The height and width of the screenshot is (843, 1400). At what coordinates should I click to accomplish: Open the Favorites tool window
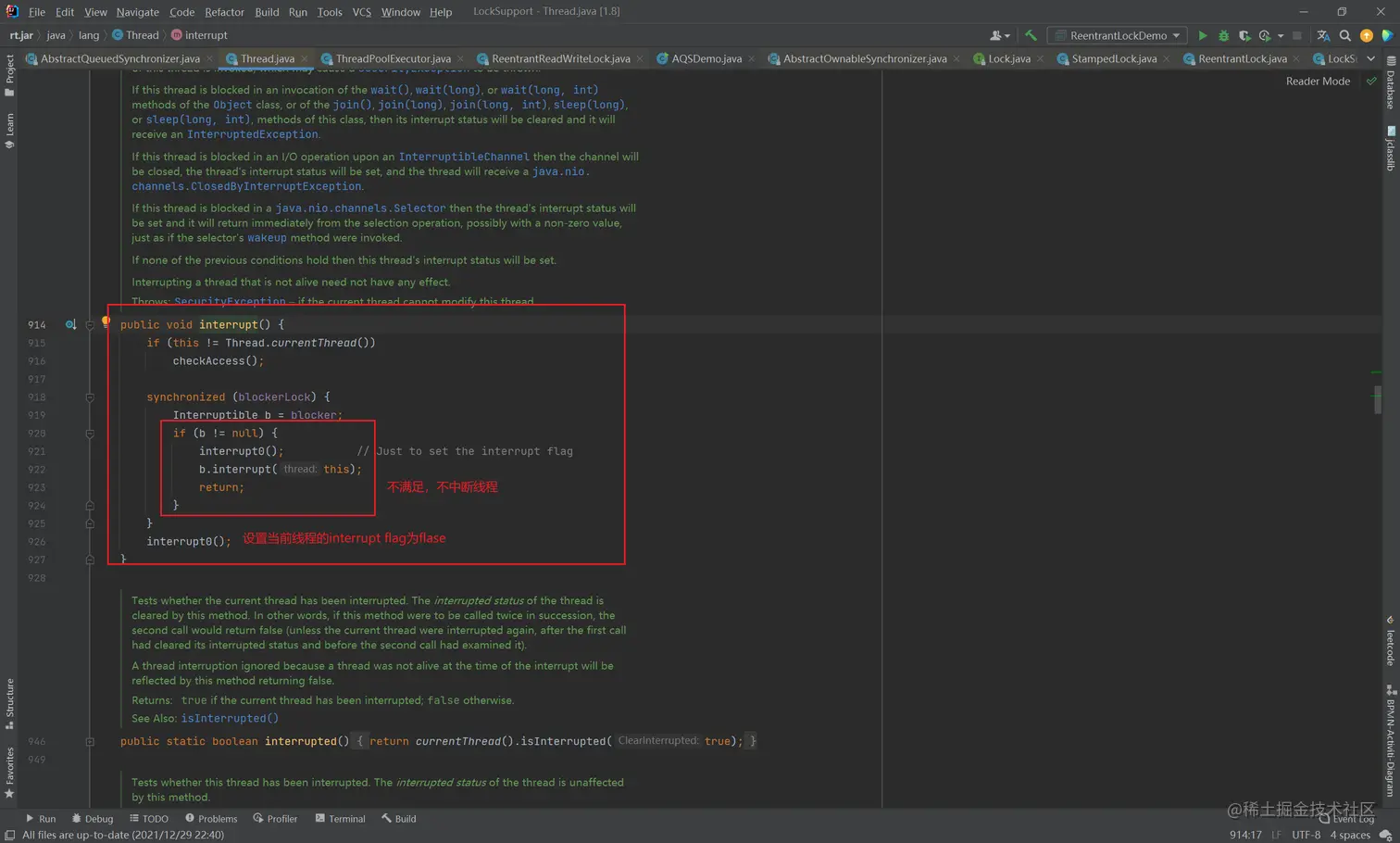pyautogui.click(x=9, y=773)
